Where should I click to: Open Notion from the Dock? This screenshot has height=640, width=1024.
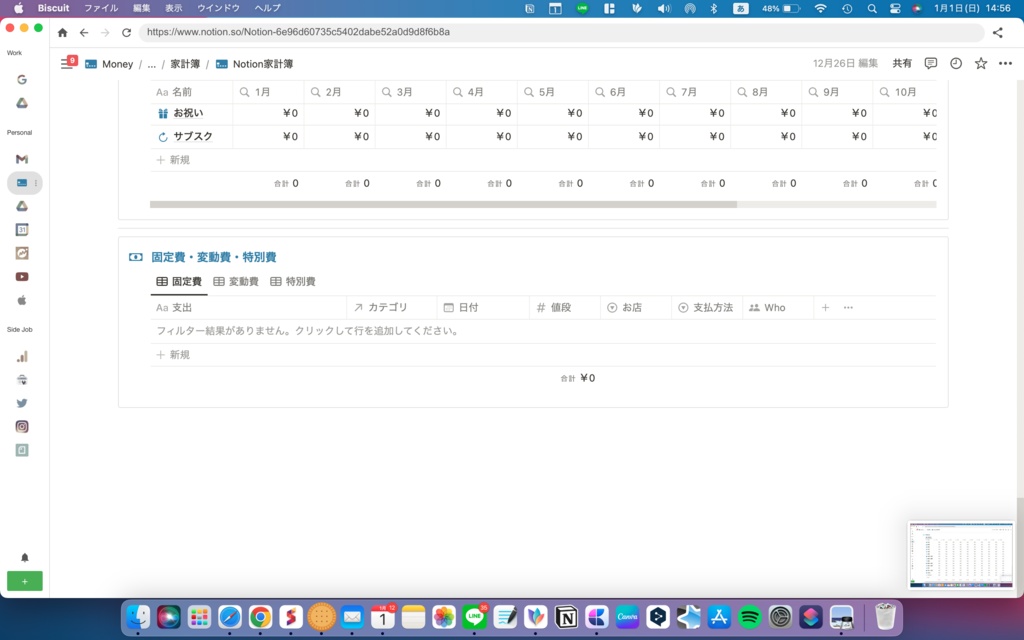point(566,616)
